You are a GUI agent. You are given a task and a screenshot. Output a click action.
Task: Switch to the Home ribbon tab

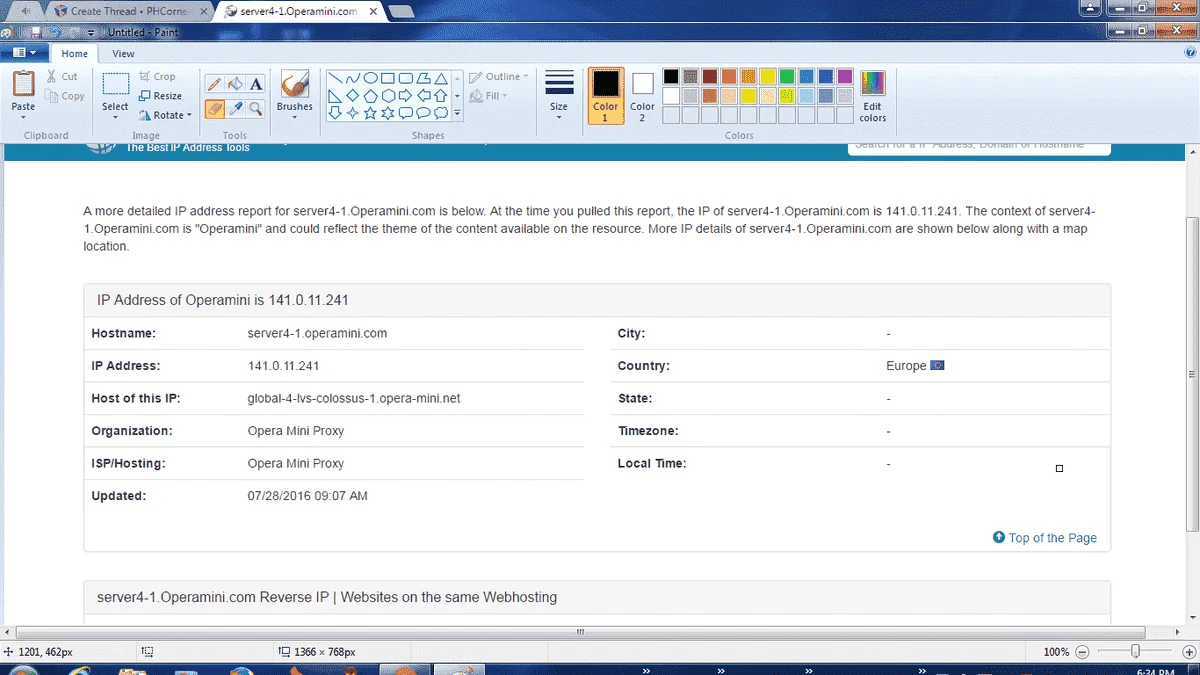[74, 54]
